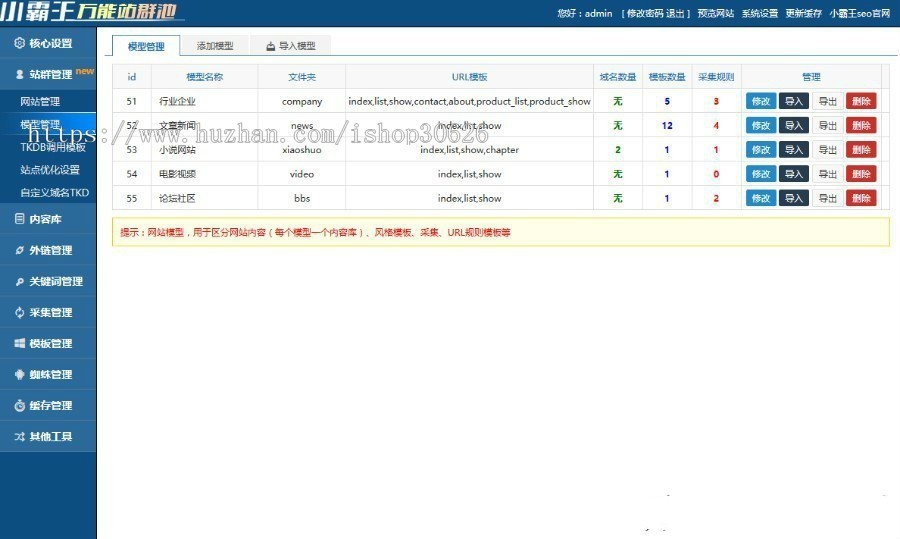Open 预览网站 link in header
Viewport: 900px width, 539px height.
(x=715, y=13)
